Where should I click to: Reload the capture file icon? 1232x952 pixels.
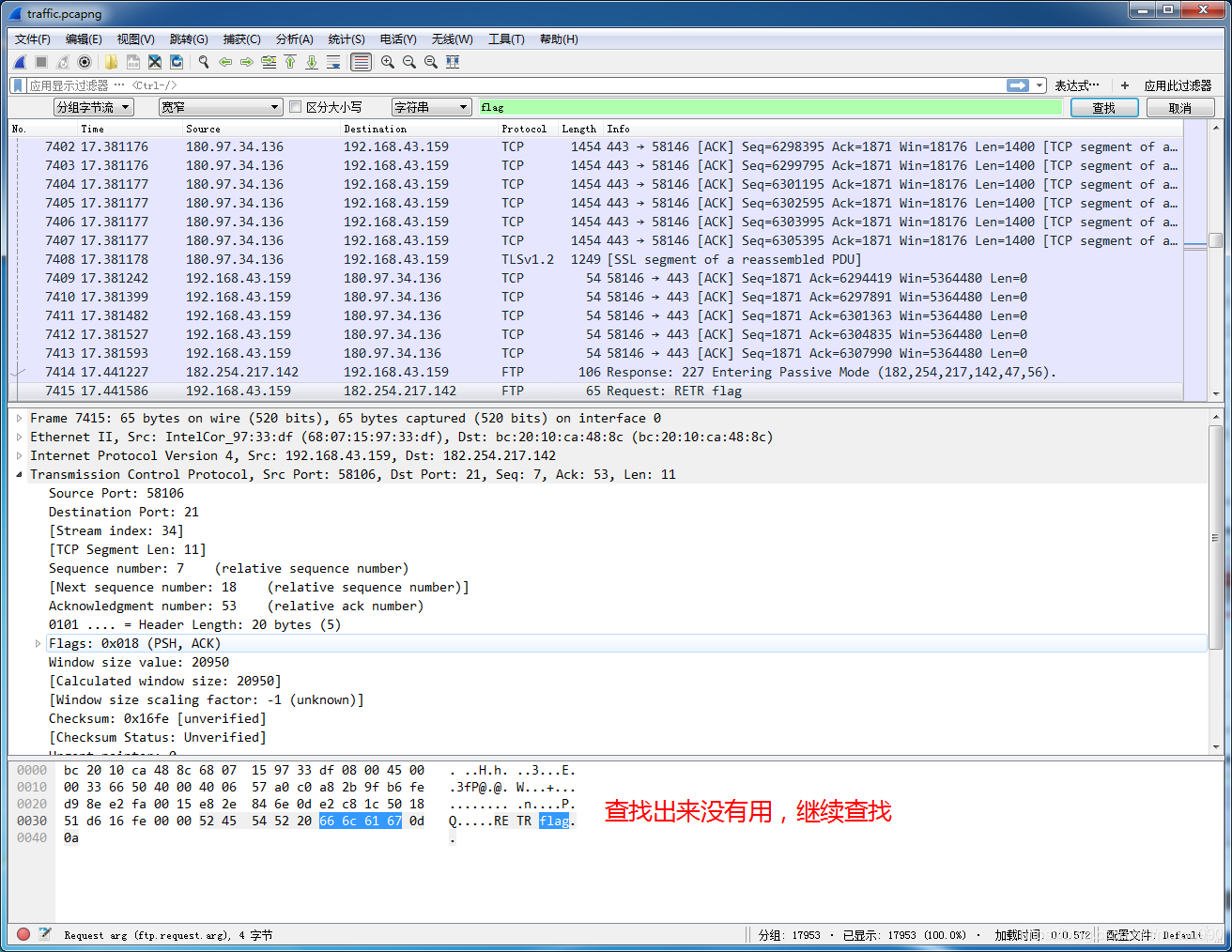(x=177, y=62)
